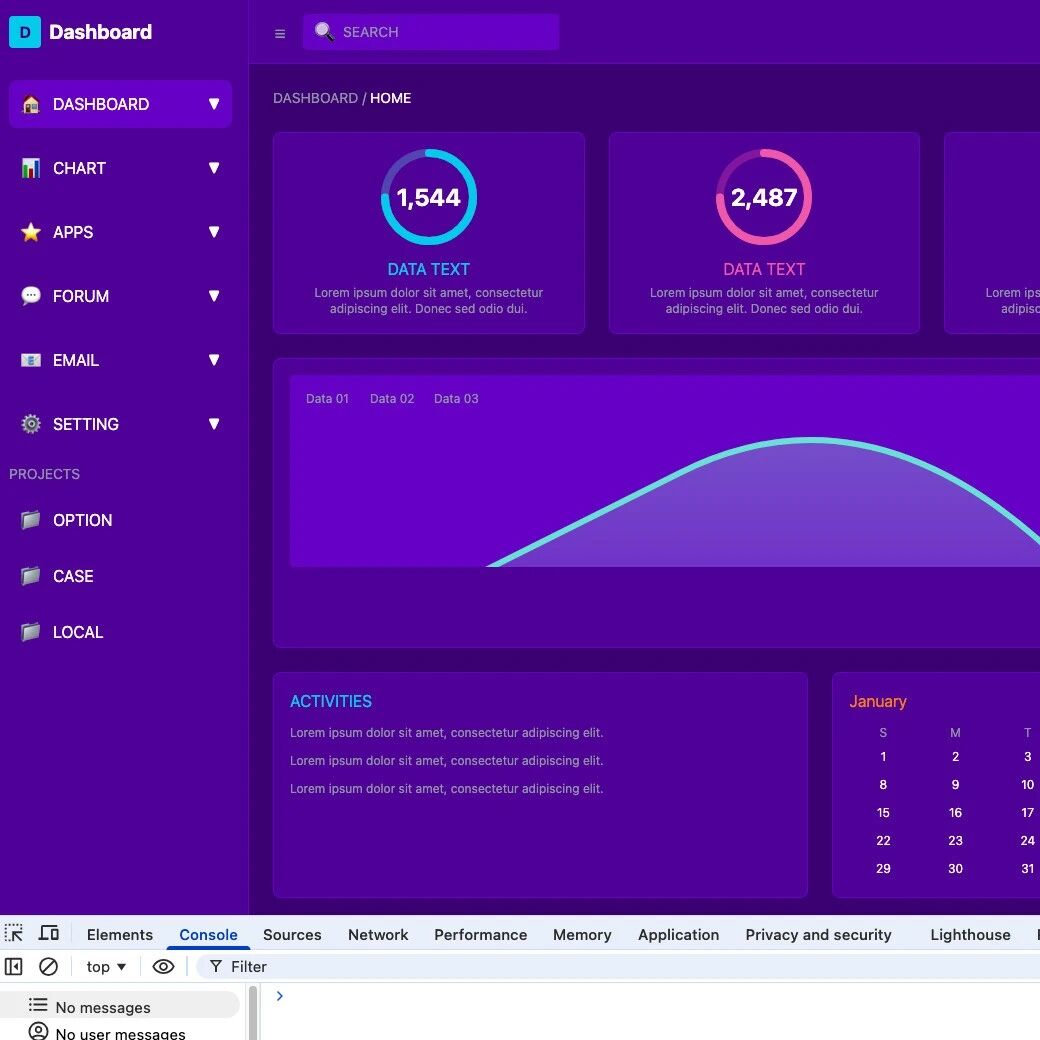Click the 1,544 circular progress ring
Viewport: 1040px width, 1040px height.
pyautogui.click(x=428, y=197)
